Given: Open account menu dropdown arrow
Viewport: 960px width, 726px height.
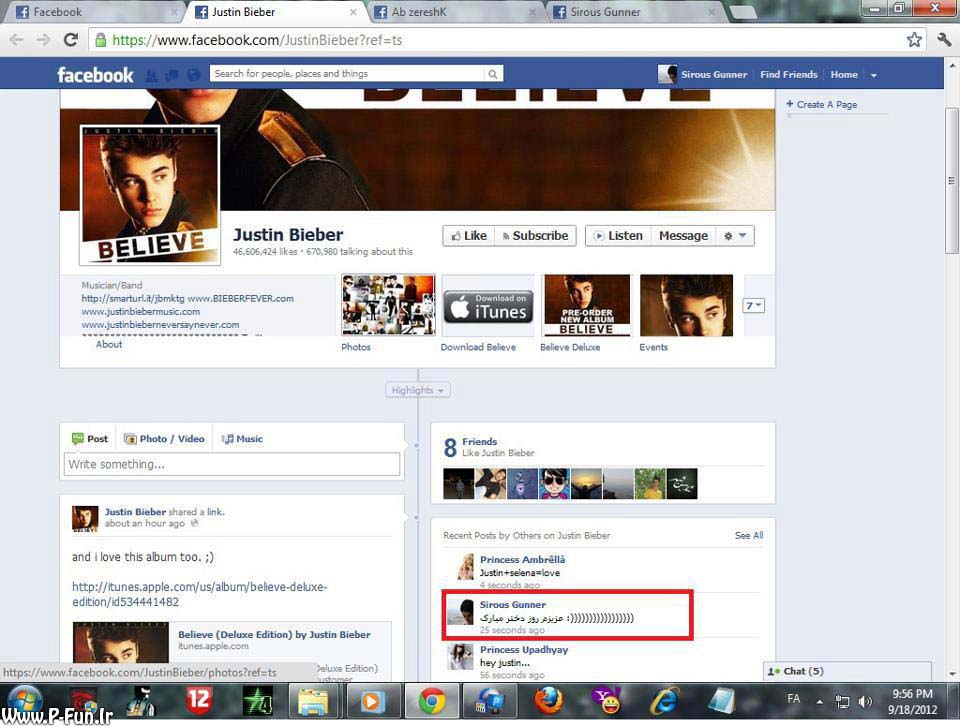Looking at the screenshot, I should [874, 75].
